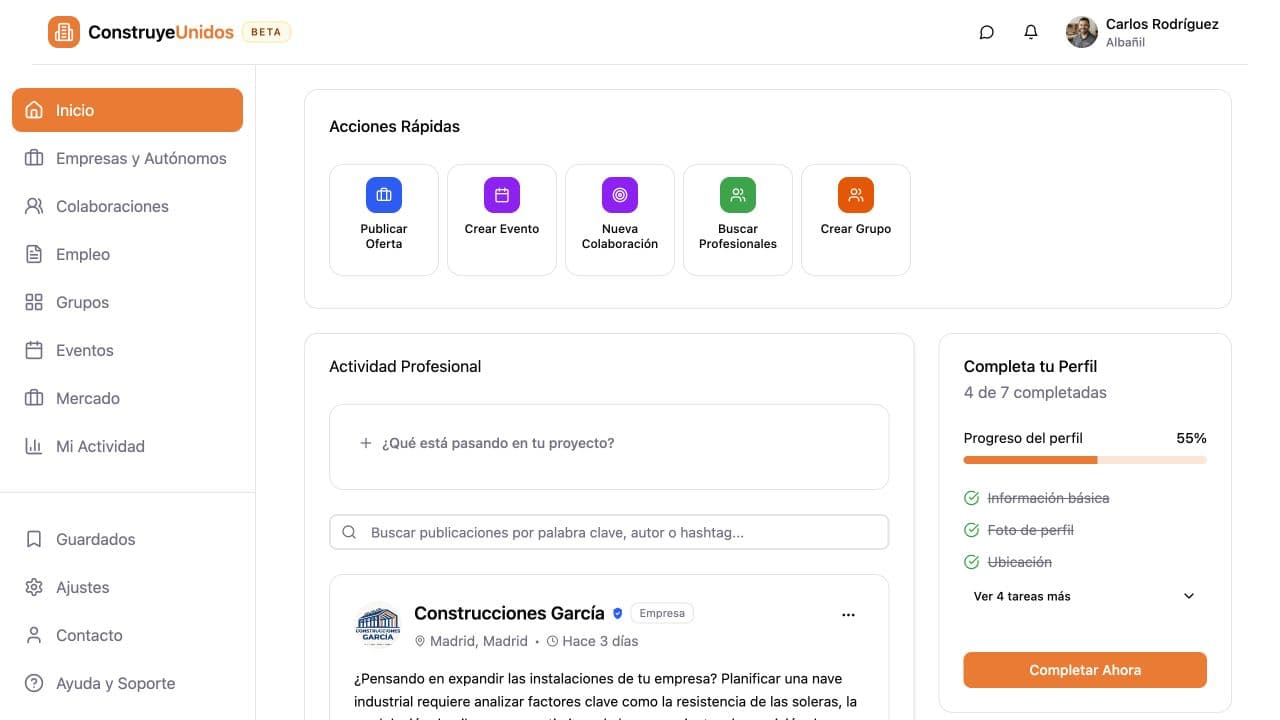Click the Ayuda y Soporte question icon
This screenshot has height=720, width=1280.
(34, 683)
